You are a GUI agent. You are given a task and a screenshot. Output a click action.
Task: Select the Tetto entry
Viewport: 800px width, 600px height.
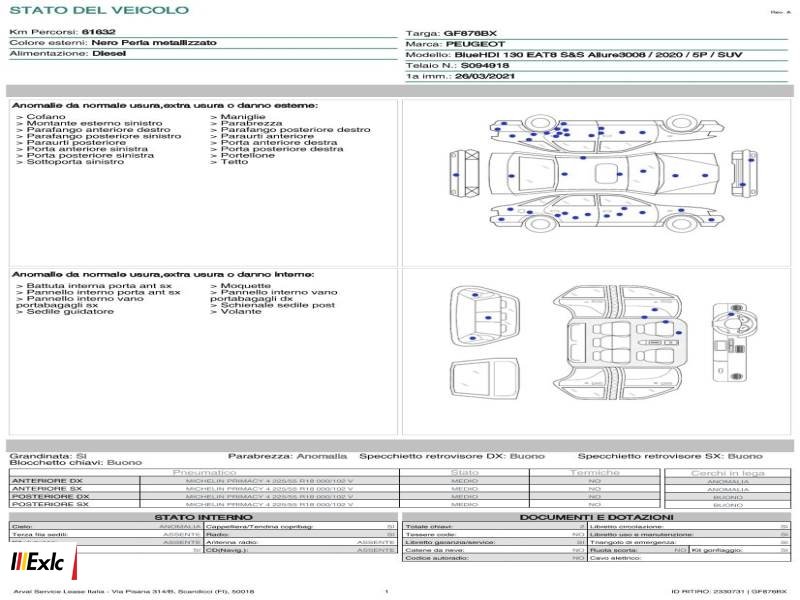pyautogui.click(x=229, y=161)
